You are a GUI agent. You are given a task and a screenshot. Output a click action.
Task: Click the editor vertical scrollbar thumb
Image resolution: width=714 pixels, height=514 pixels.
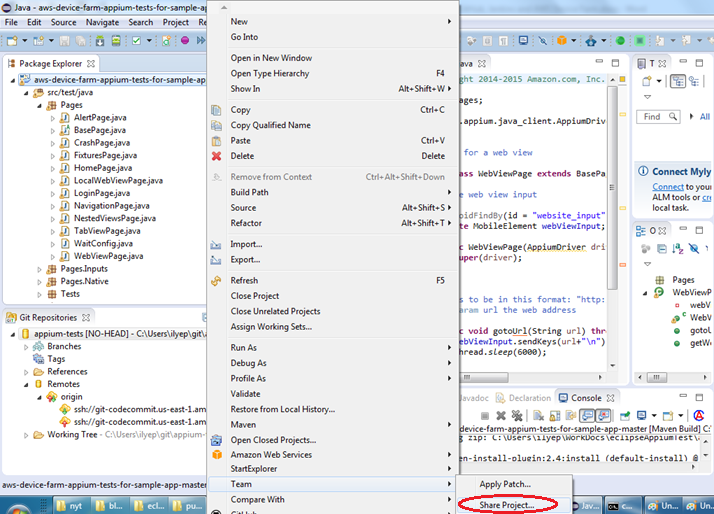pos(612,187)
